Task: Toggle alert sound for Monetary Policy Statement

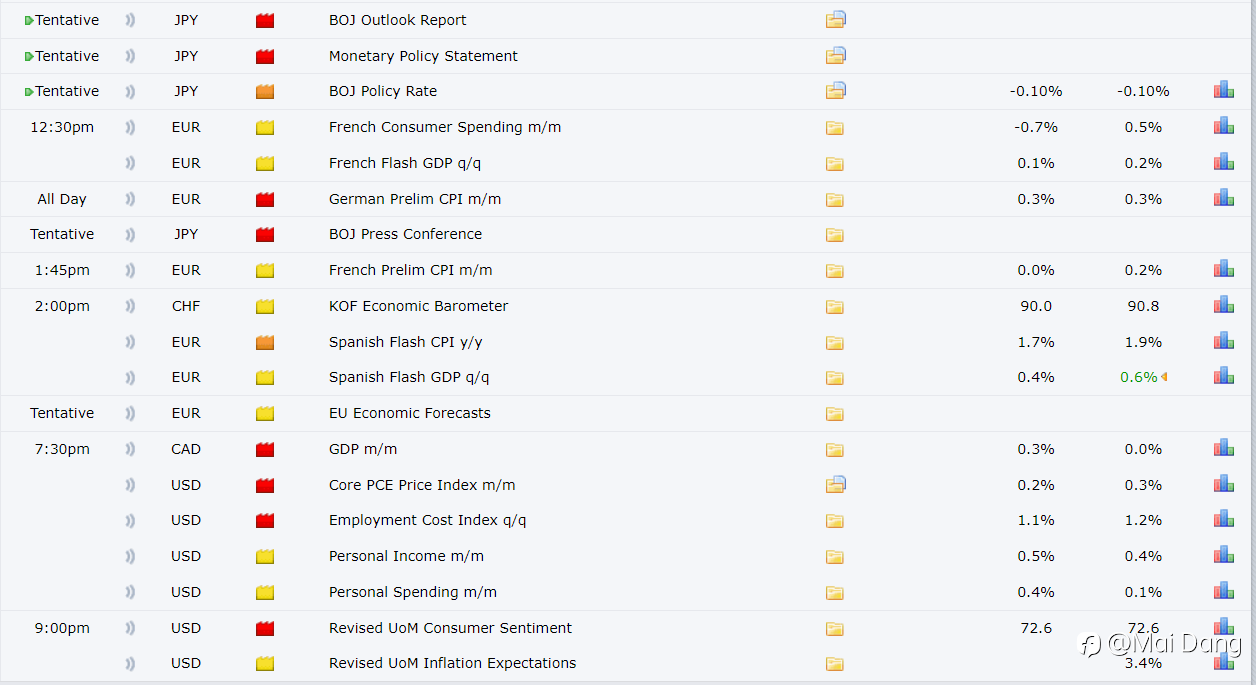Action: coord(130,56)
